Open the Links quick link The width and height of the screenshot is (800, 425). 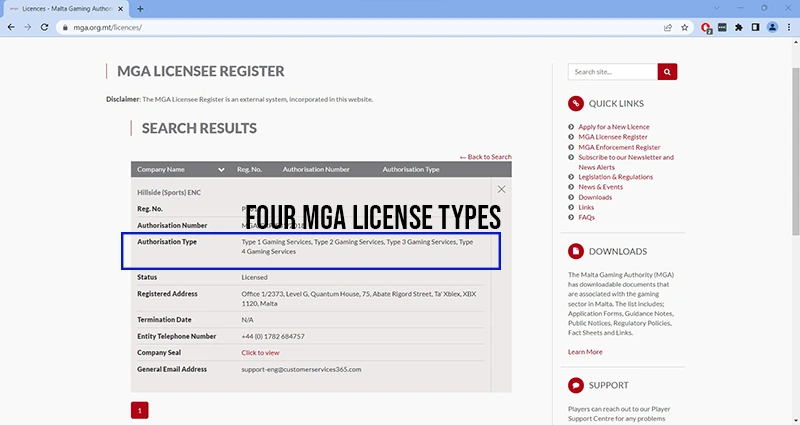pyautogui.click(x=586, y=207)
